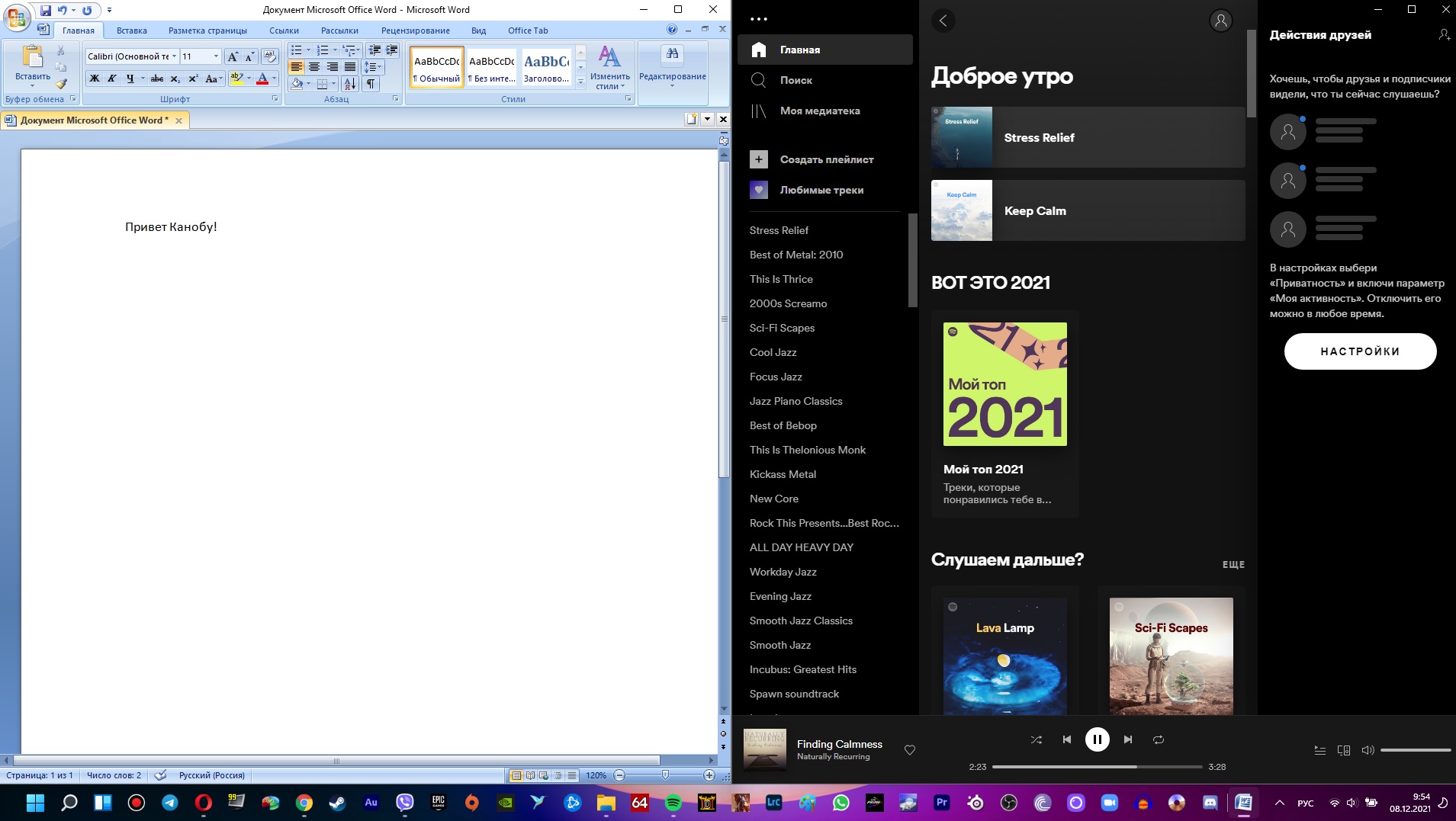Show paragraph marks with the pilcrow icon
Screen dimensions: 1456x821
(x=370, y=84)
